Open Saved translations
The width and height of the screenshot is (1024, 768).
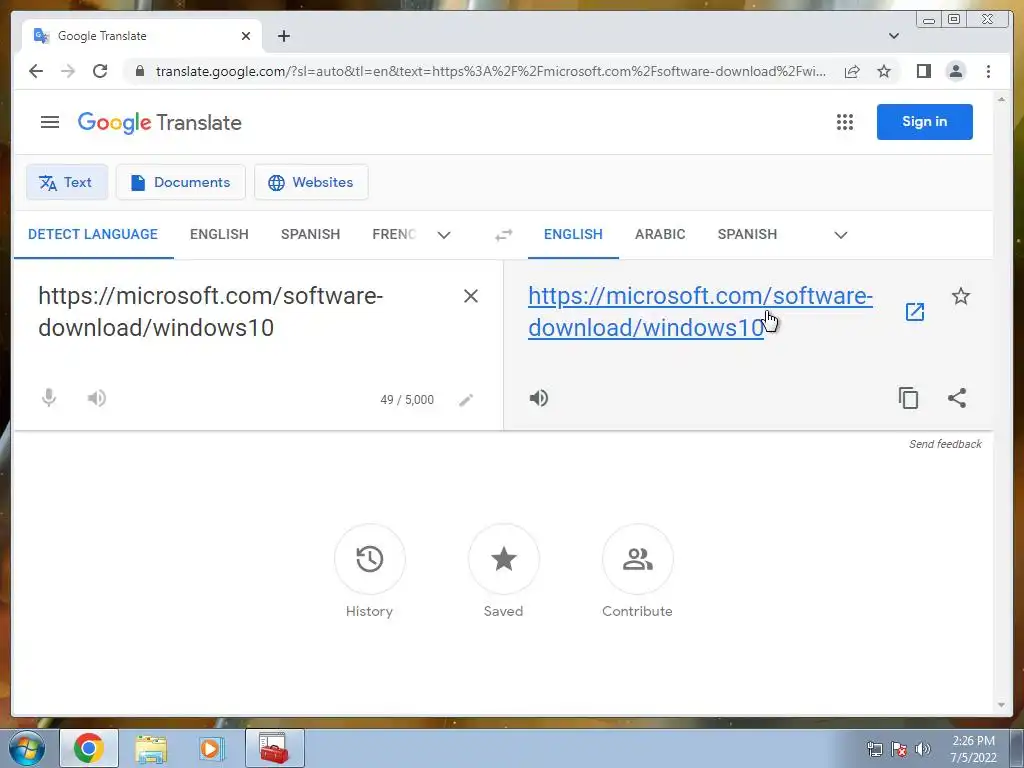[x=504, y=559]
